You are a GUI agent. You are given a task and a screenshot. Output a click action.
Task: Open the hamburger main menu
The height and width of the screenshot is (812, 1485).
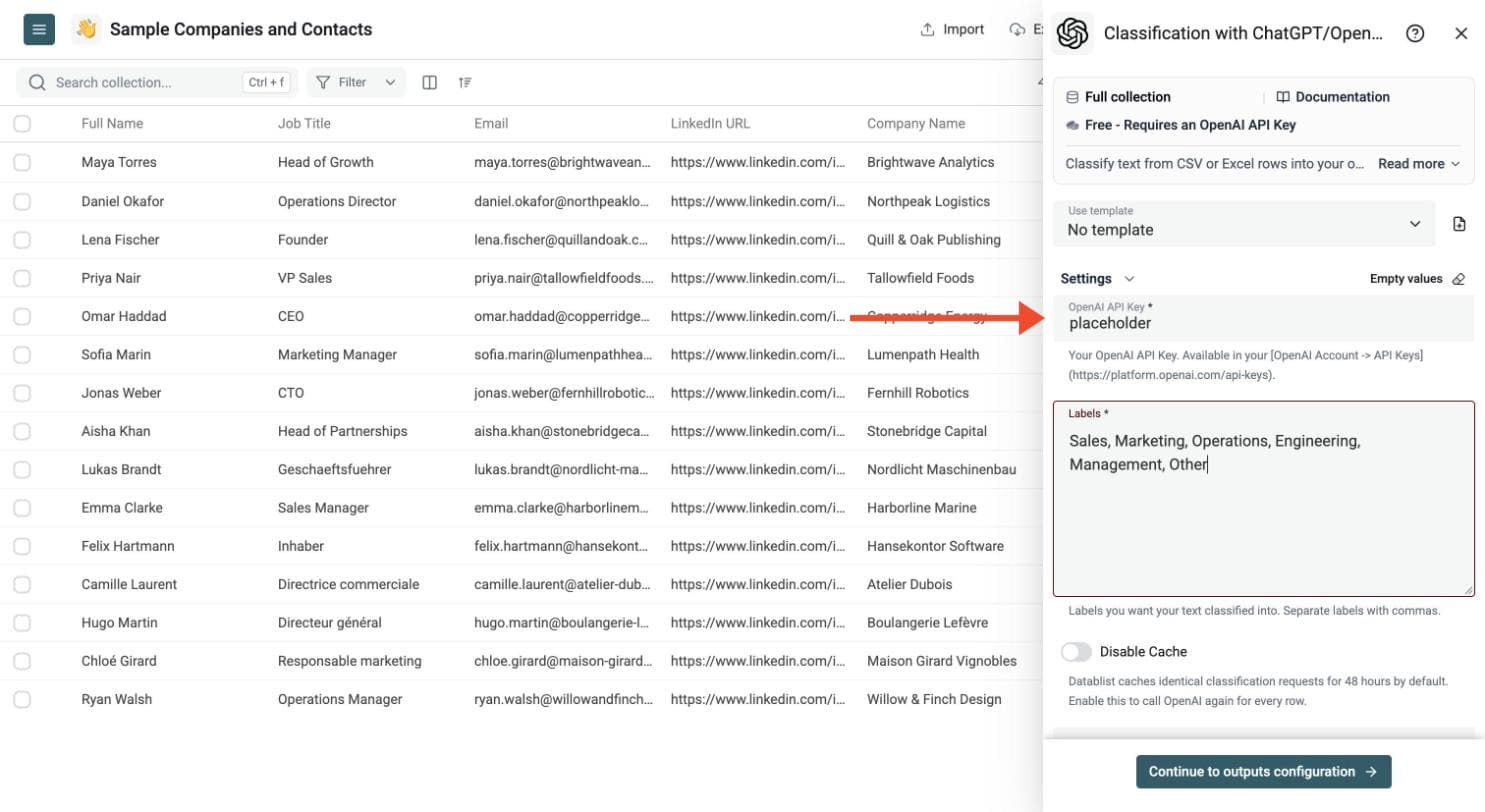[39, 30]
